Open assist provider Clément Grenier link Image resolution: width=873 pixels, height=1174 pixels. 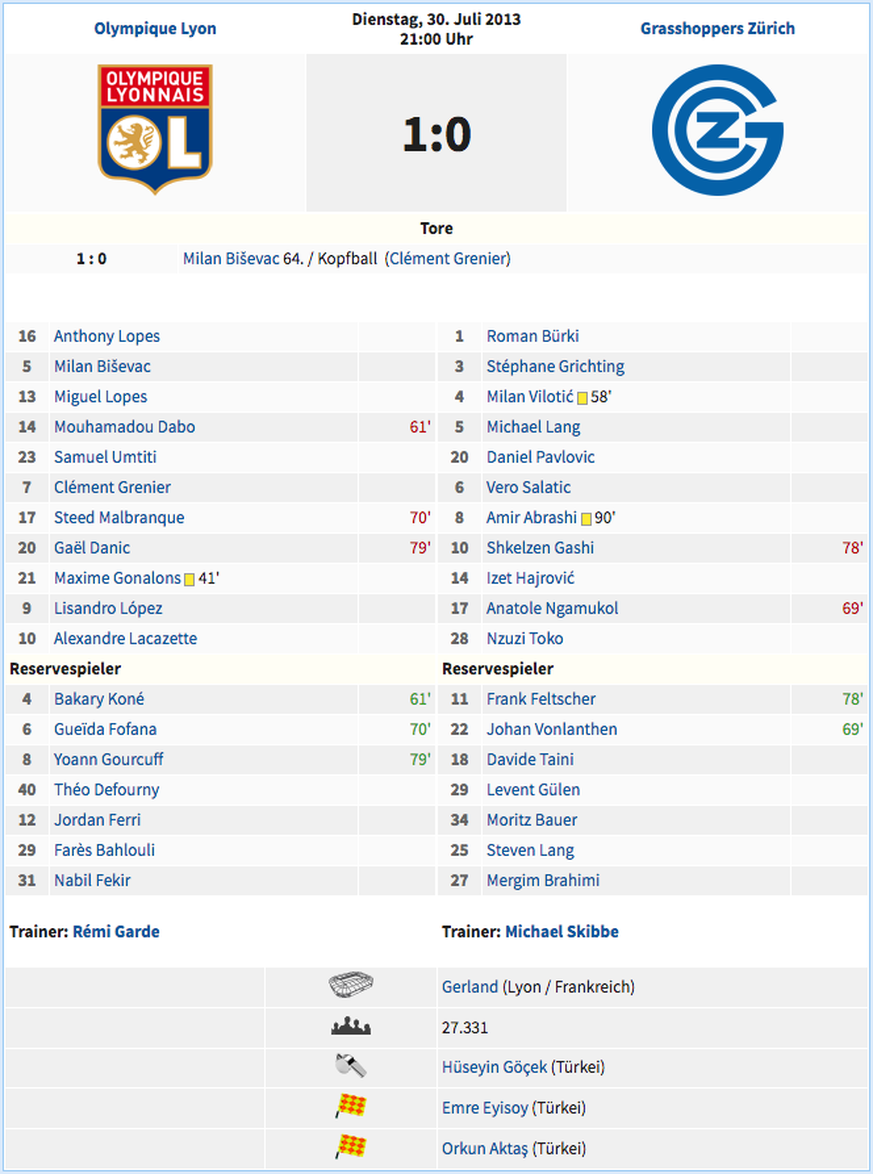pos(448,258)
